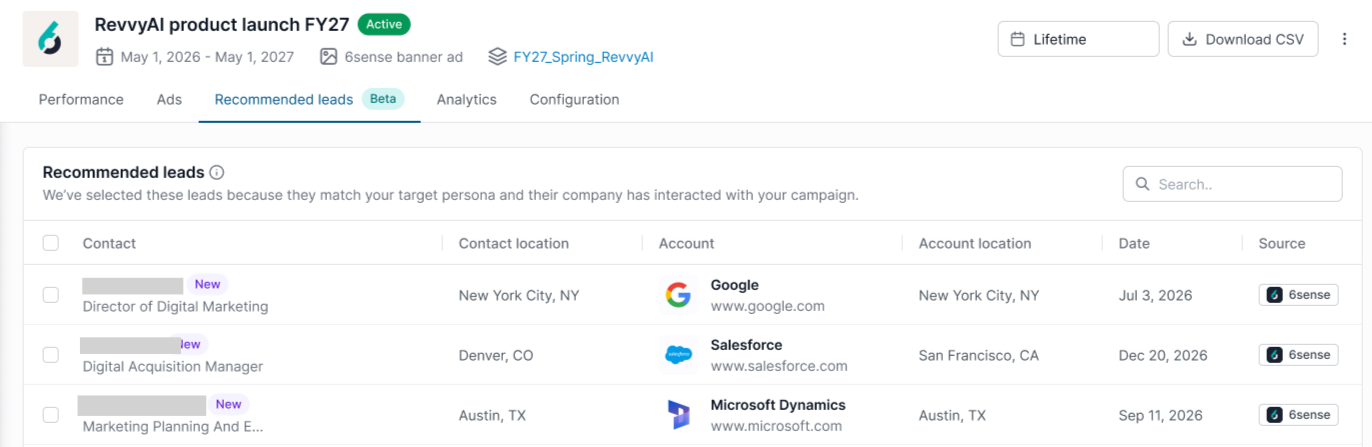The image size is (1372, 447).
Task: Click the Google account logo
Action: pyautogui.click(x=678, y=295)
